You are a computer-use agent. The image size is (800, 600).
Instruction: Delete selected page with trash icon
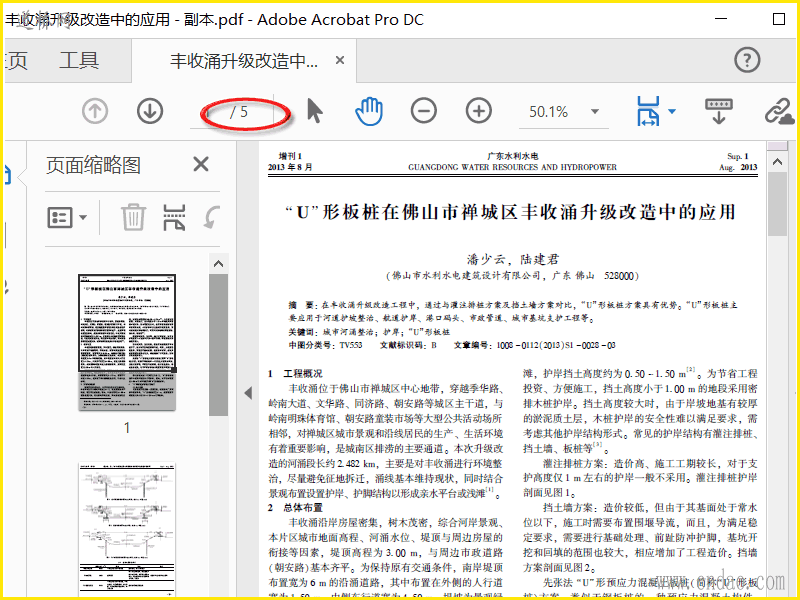[x=133, y=217]
